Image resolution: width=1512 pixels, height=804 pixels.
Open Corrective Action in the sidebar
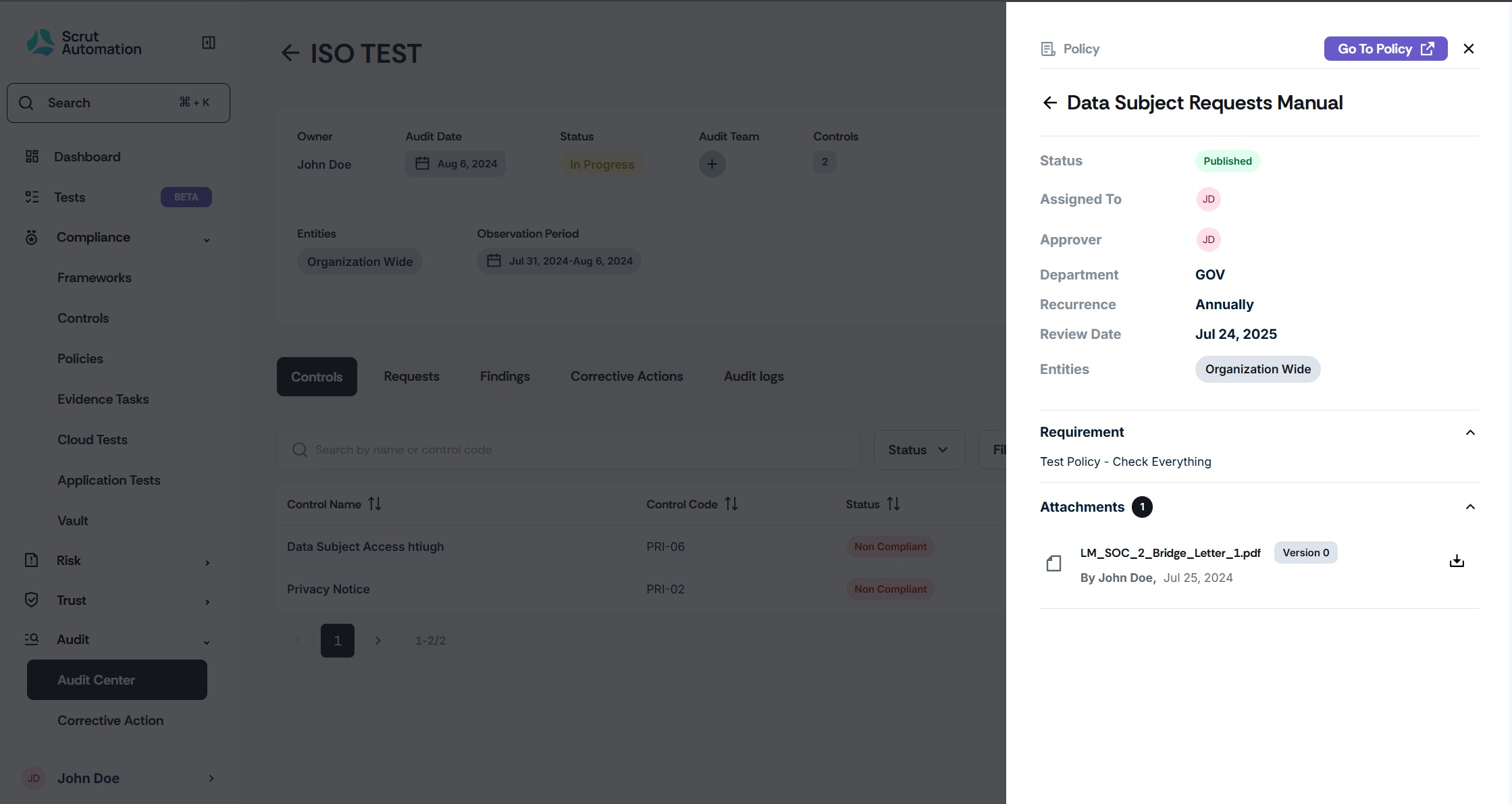point(111,720)
